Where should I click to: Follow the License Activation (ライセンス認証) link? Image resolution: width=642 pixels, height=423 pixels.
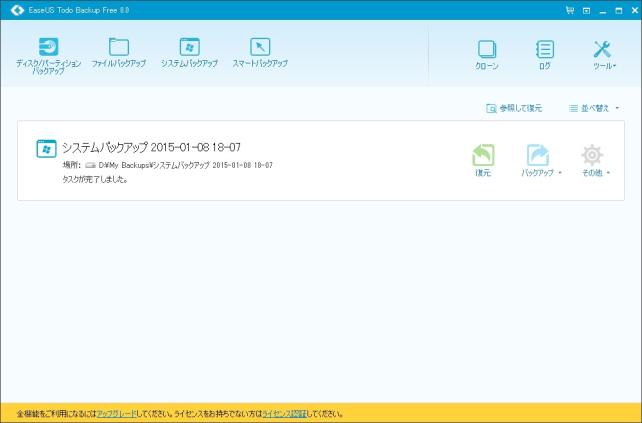click(284, 414)
